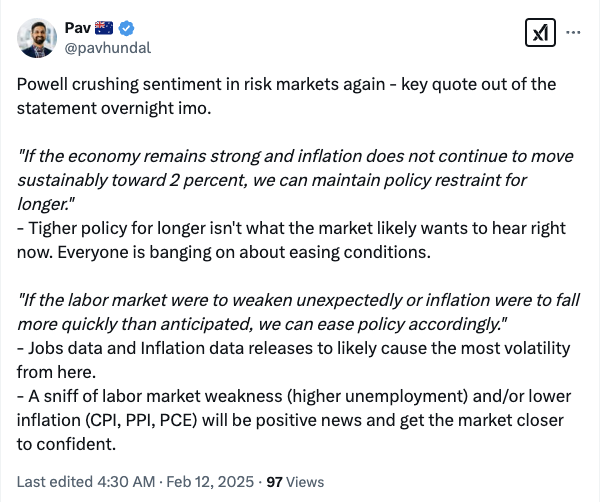Viewport: 600px width, 502px height.
Task: Open Pav's profile picture avatar
Action: coord(38,37)
